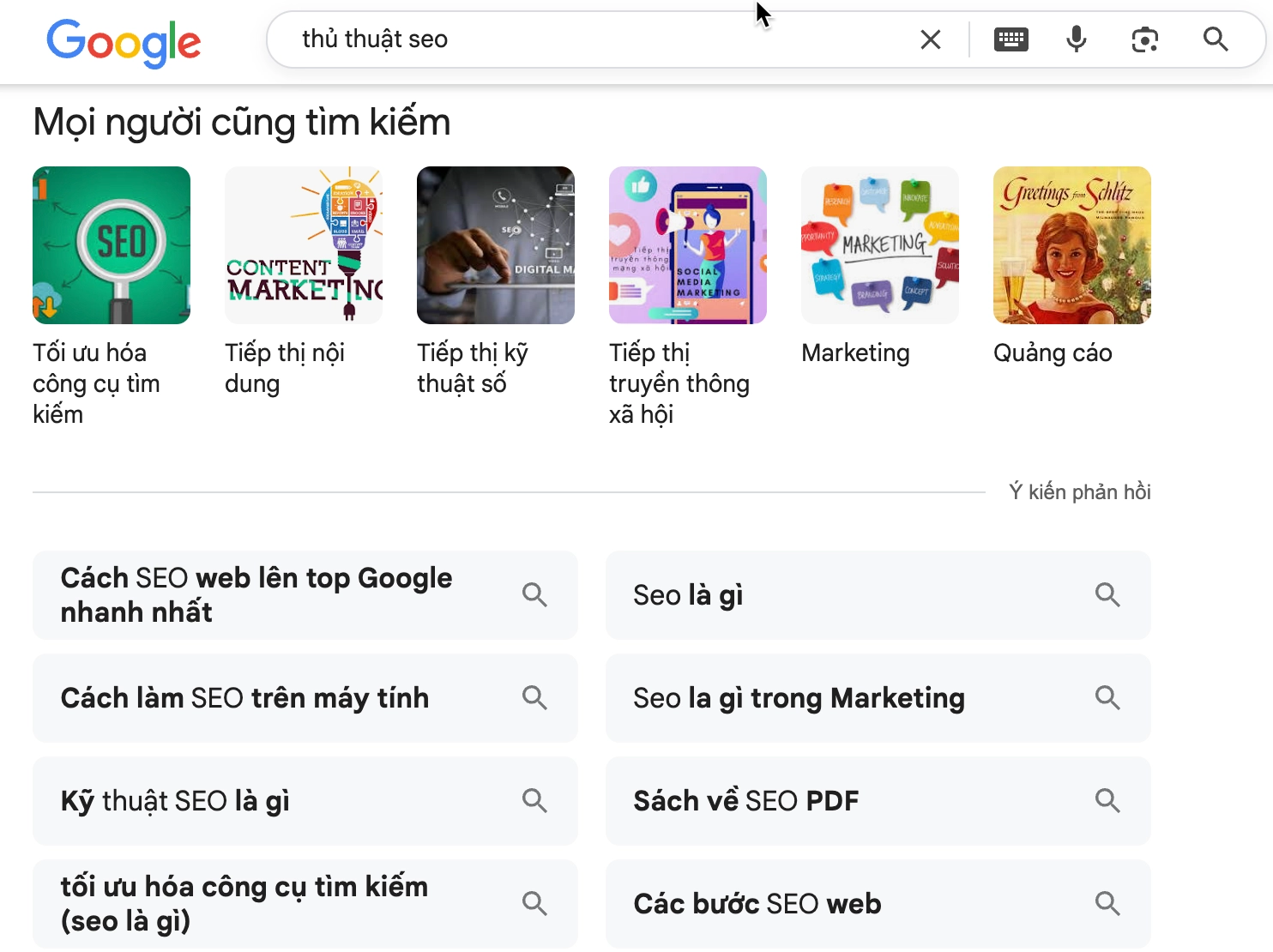Open the 'Các bước SEO web' suggestion
The width and height of the screenshot is (1273, 952).
(757, 903)
